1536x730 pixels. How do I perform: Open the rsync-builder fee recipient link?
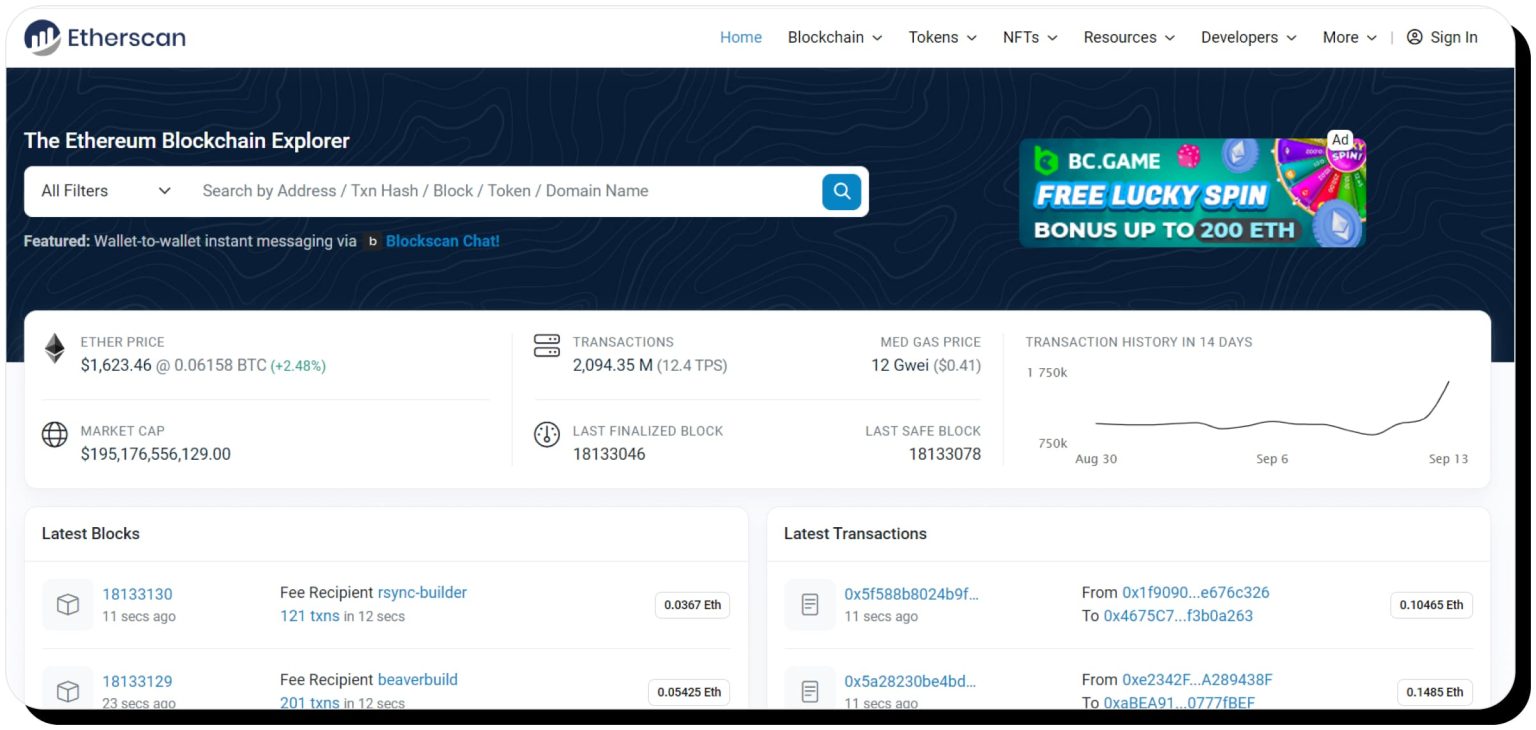[422, 592]
